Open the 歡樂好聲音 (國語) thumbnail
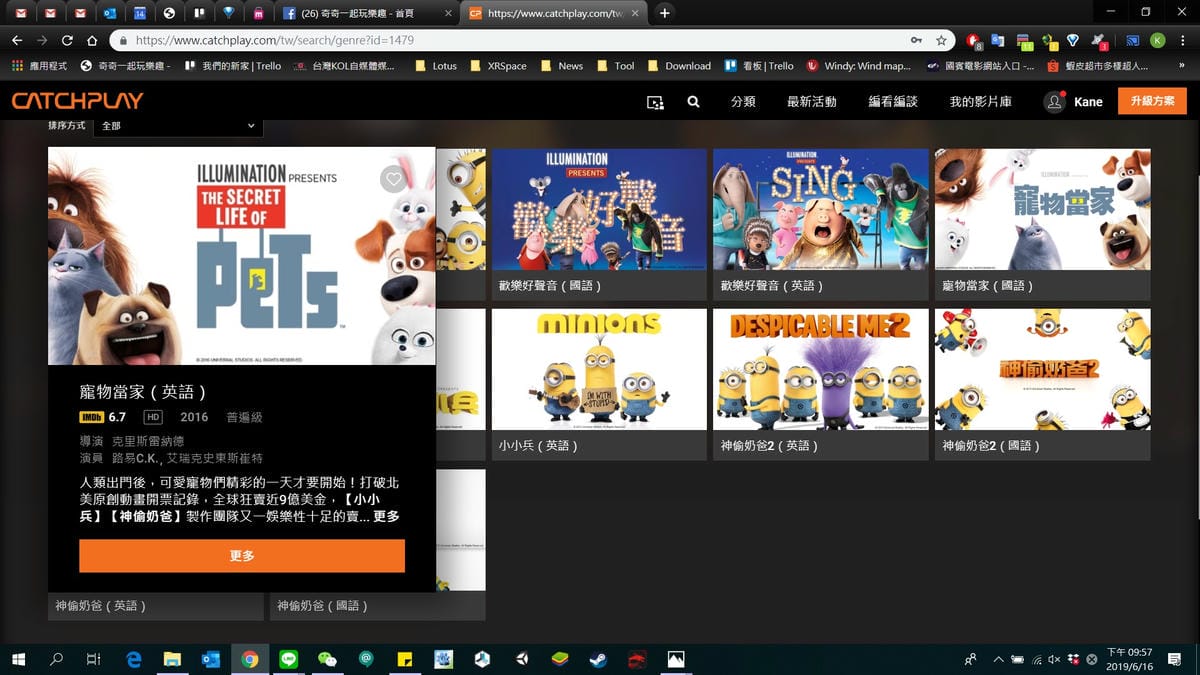 coord(599,210)
